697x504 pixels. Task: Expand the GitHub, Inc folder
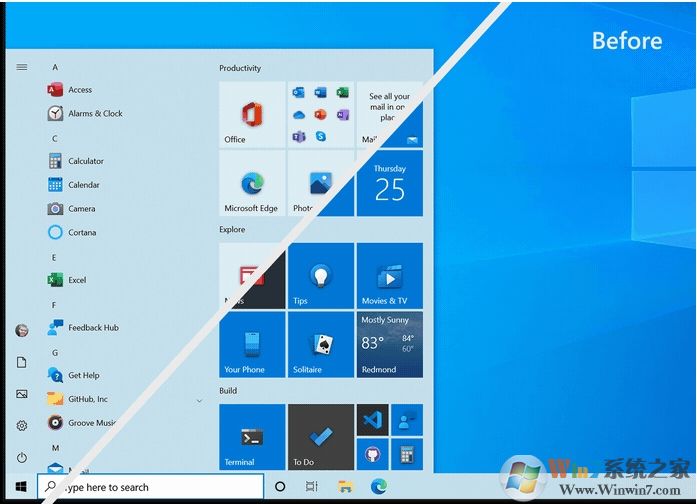coord(199,400)
